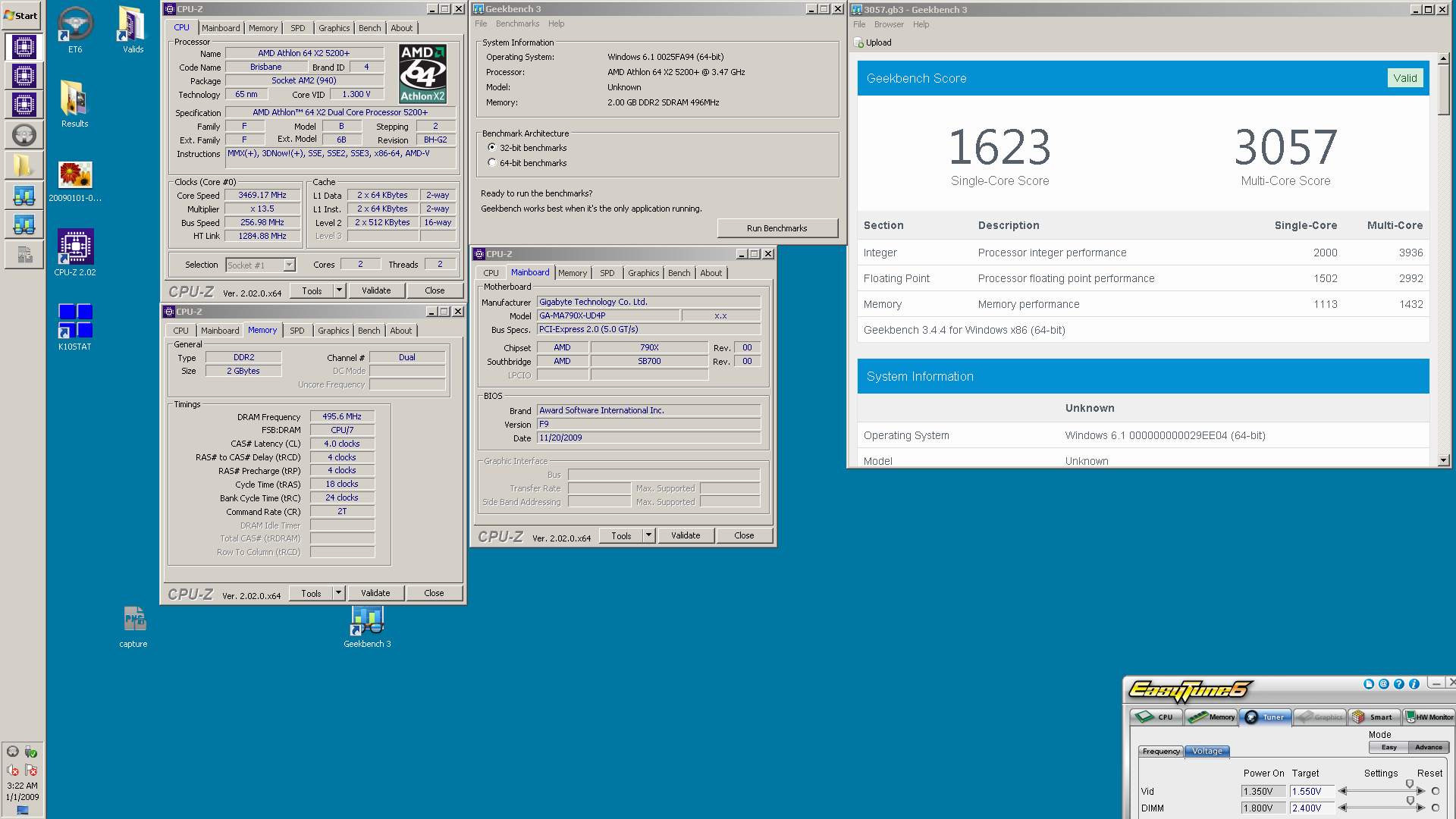Switch EasyTune6 Mode to Advance
The width and height of the screenshot is (1456, 819).
[1429, 748]
